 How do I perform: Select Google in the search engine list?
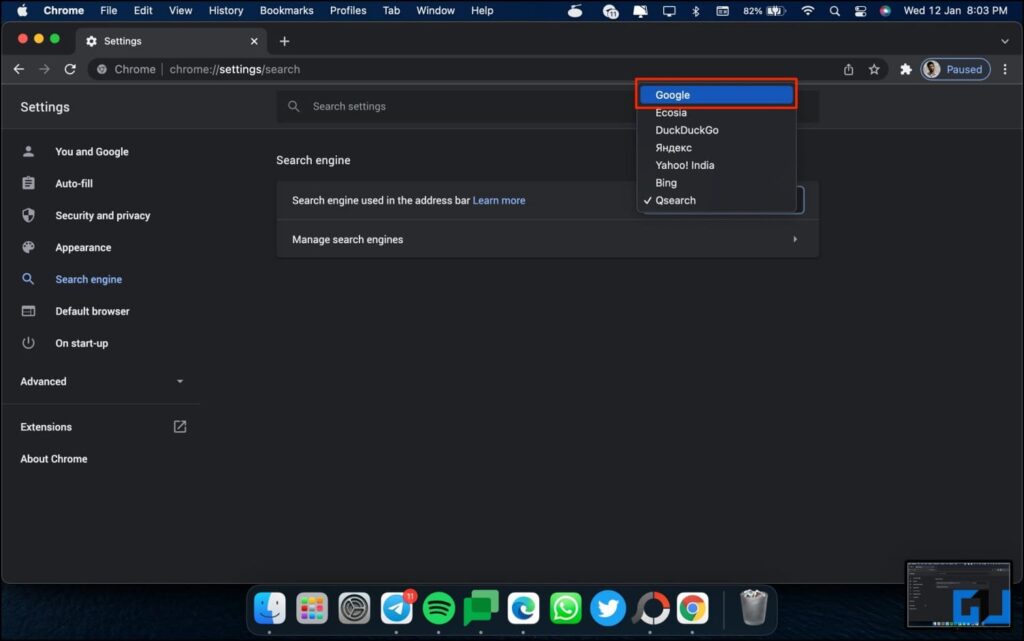(x=716, y=95)
